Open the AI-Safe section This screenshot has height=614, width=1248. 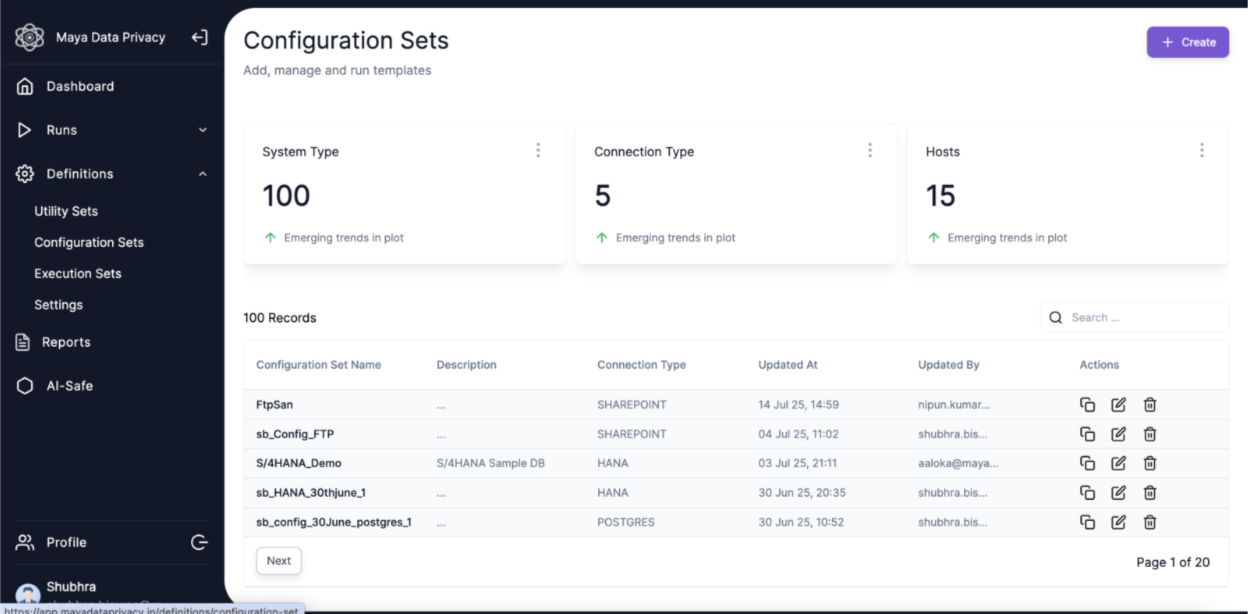point(70,386)
